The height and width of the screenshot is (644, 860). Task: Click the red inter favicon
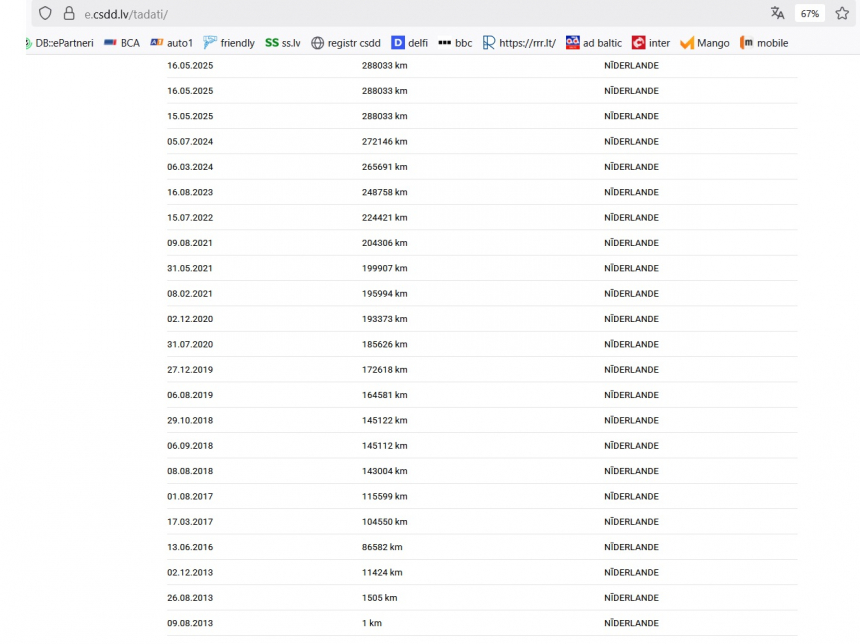tap(638, 43)
